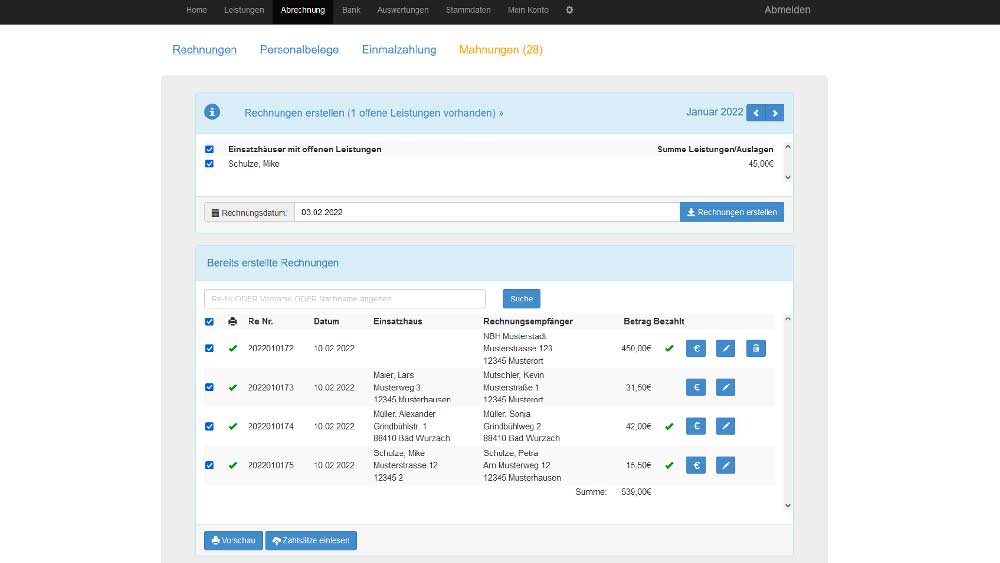Edit invoice 2022010172 with pencil icon
Screen dimensions: 1000x563
725,348
